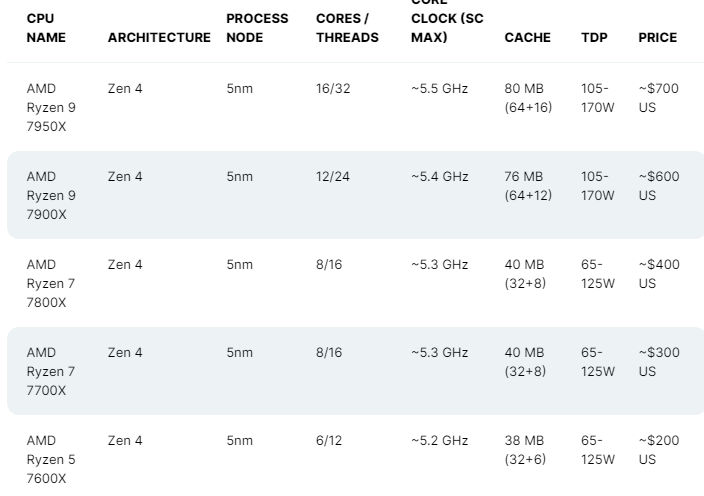Click the ~$700 US price cell
The height and width of the screenshot is (496, 704).
coord(658,98)
